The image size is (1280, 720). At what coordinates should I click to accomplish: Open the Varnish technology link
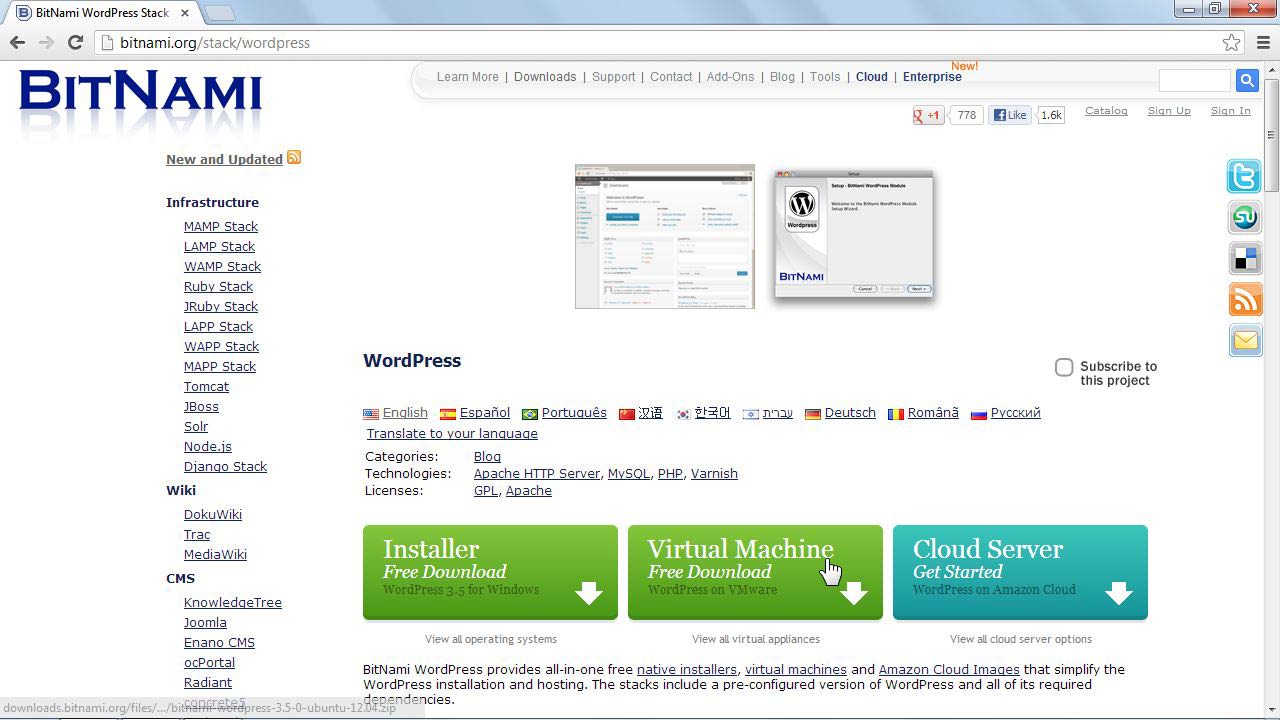click(714, 474)
